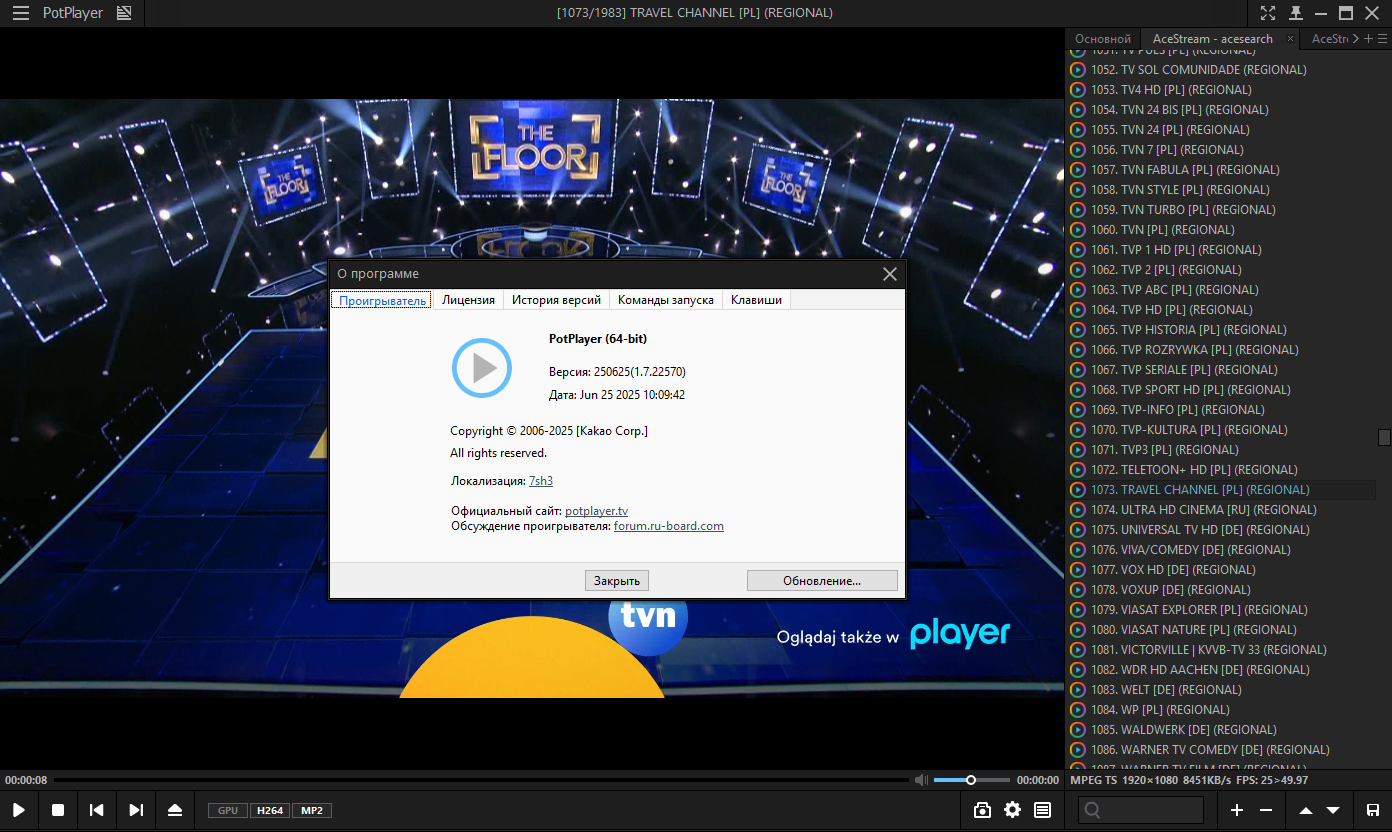Adjust the volume slider
Screen dimensions: 1392x832
[971, 780]
